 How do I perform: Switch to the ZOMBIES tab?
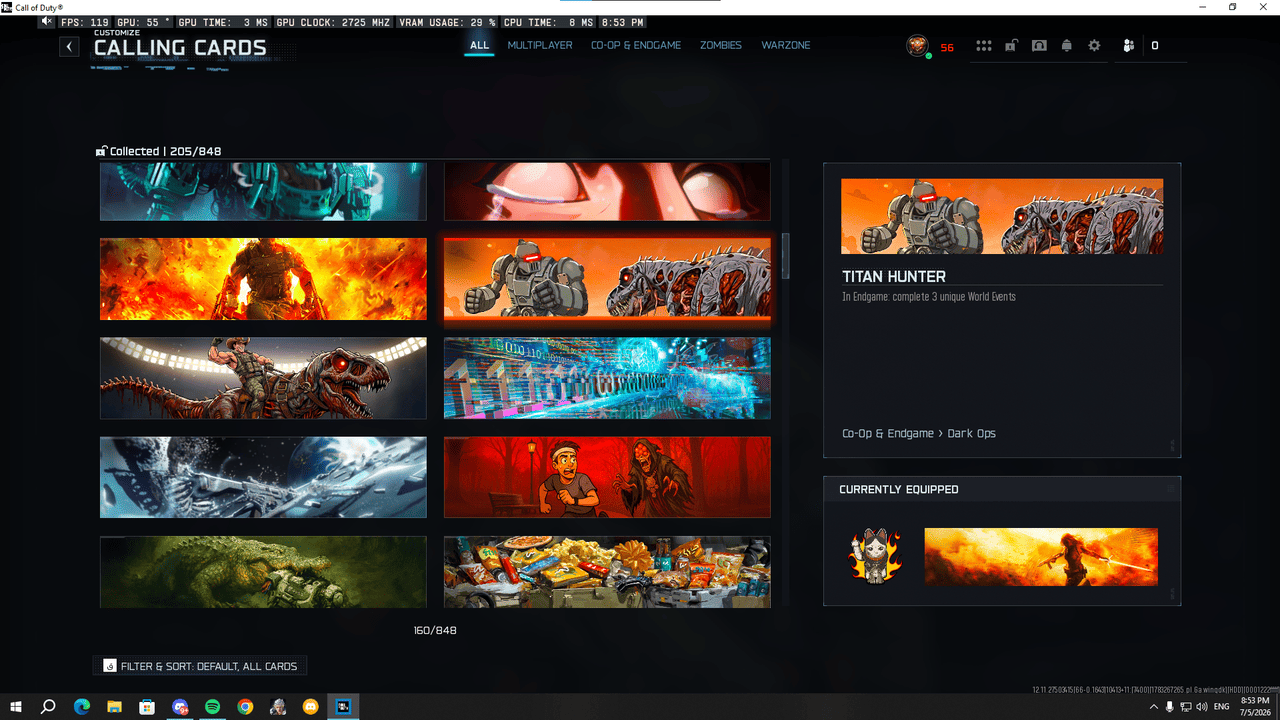click(x=721, y=46)
